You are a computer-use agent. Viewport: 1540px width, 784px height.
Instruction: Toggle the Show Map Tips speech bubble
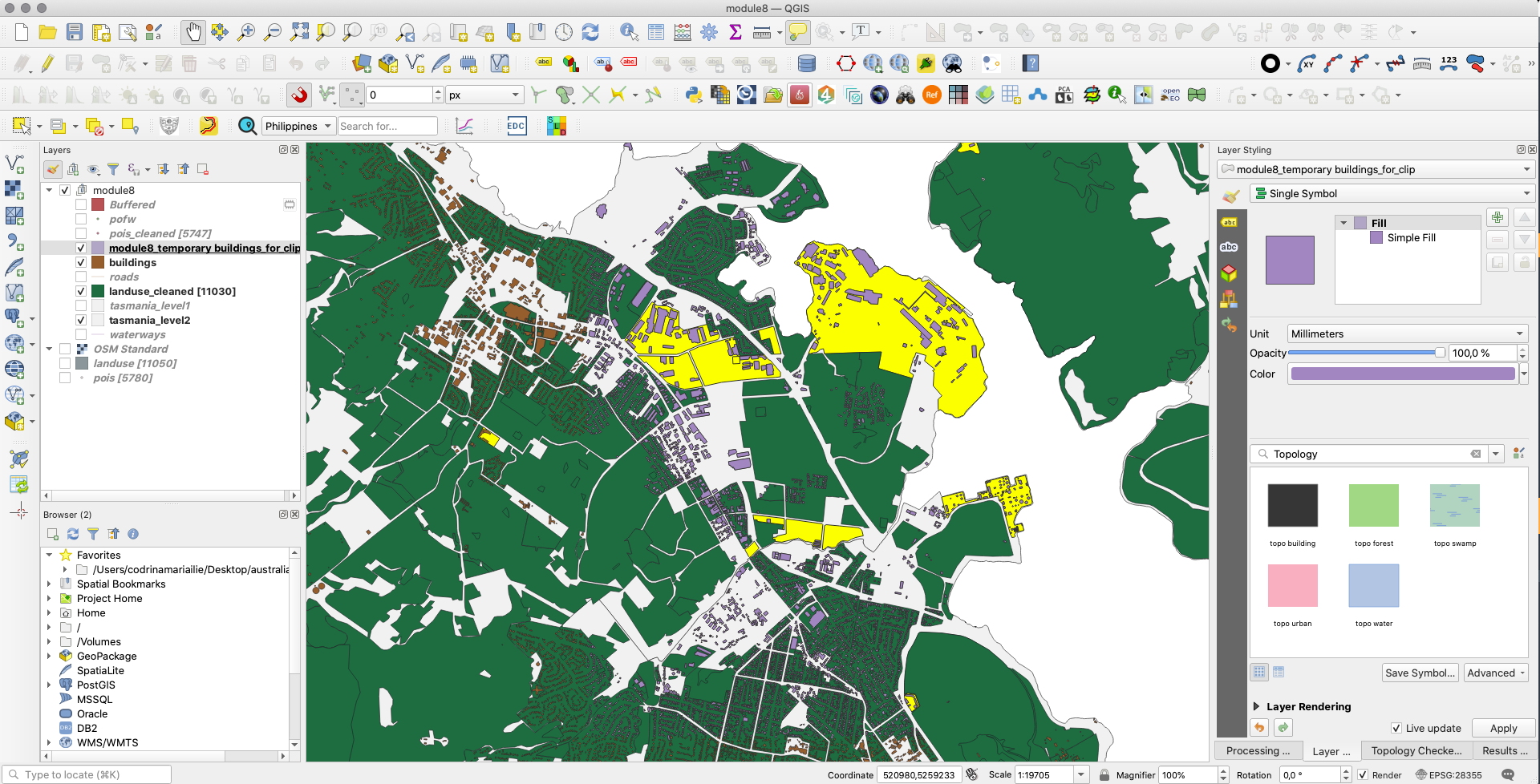(x=797, y=32)
